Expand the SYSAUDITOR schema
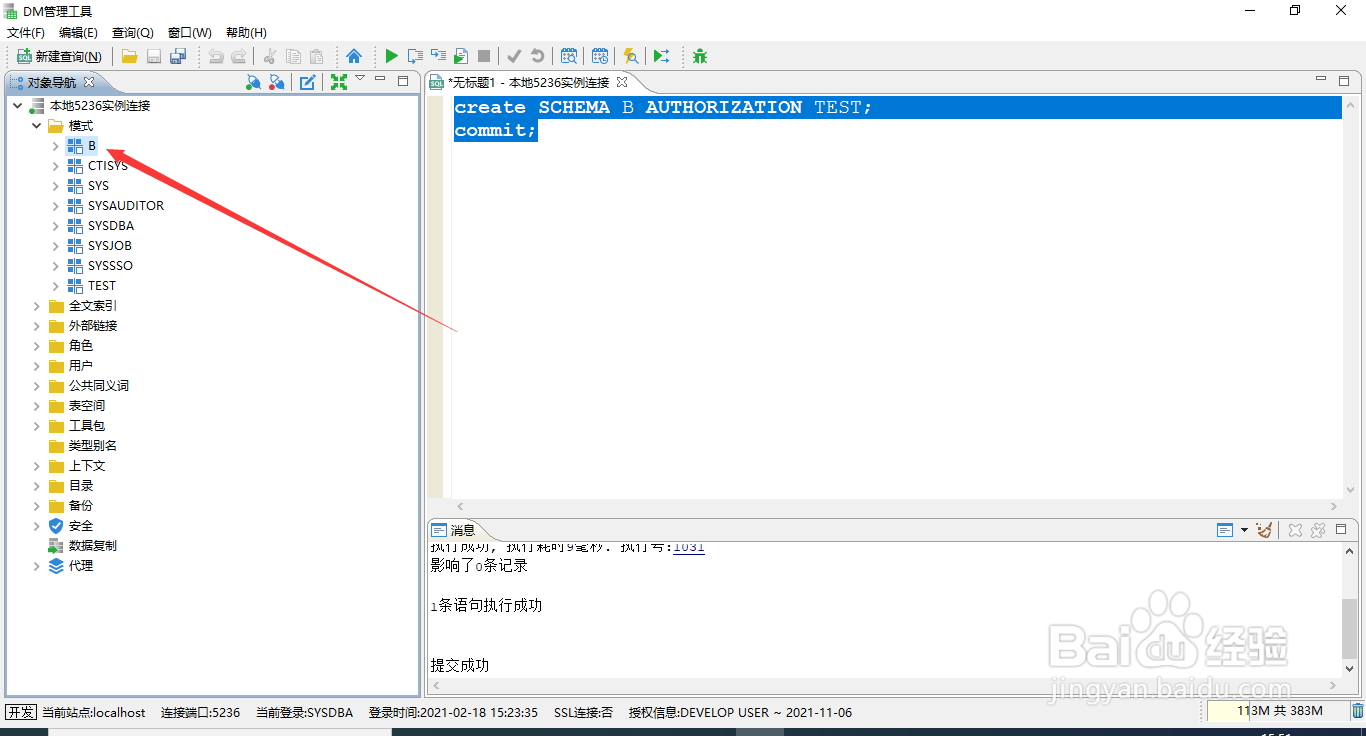This screenshot has width=1366, height=736. point(56,205)
